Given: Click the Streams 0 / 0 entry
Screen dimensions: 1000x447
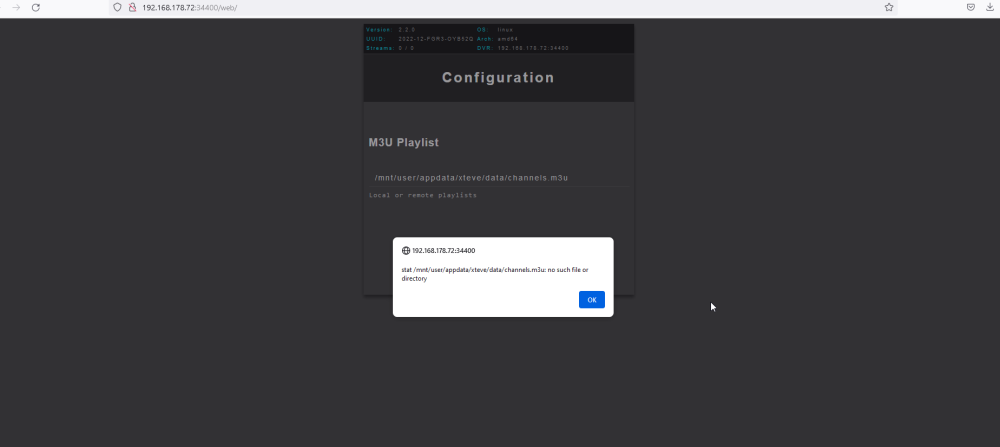Looking at the screenshot, I should pos(390,48).
